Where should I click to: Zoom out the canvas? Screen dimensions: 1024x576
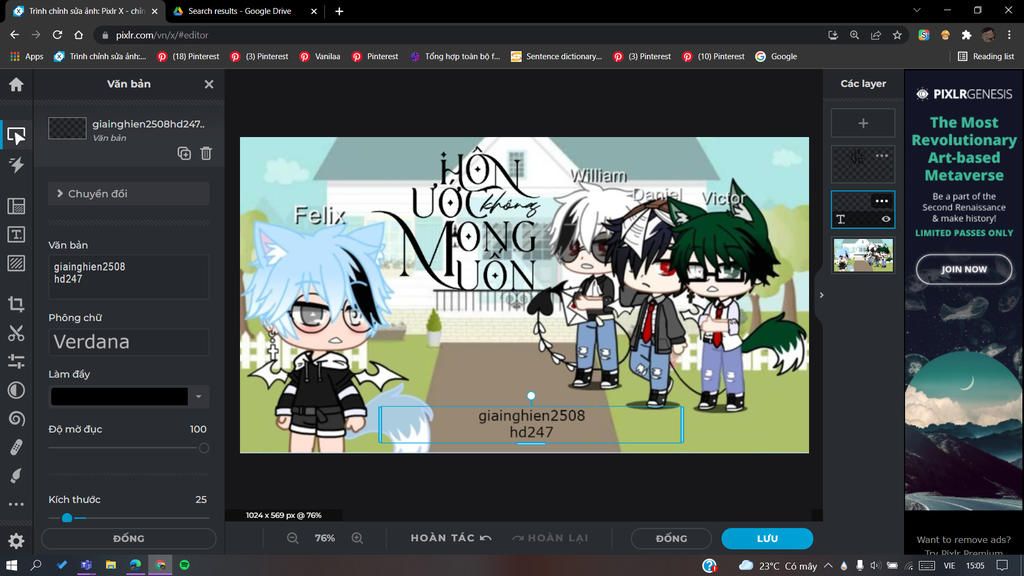pos(293,538)
